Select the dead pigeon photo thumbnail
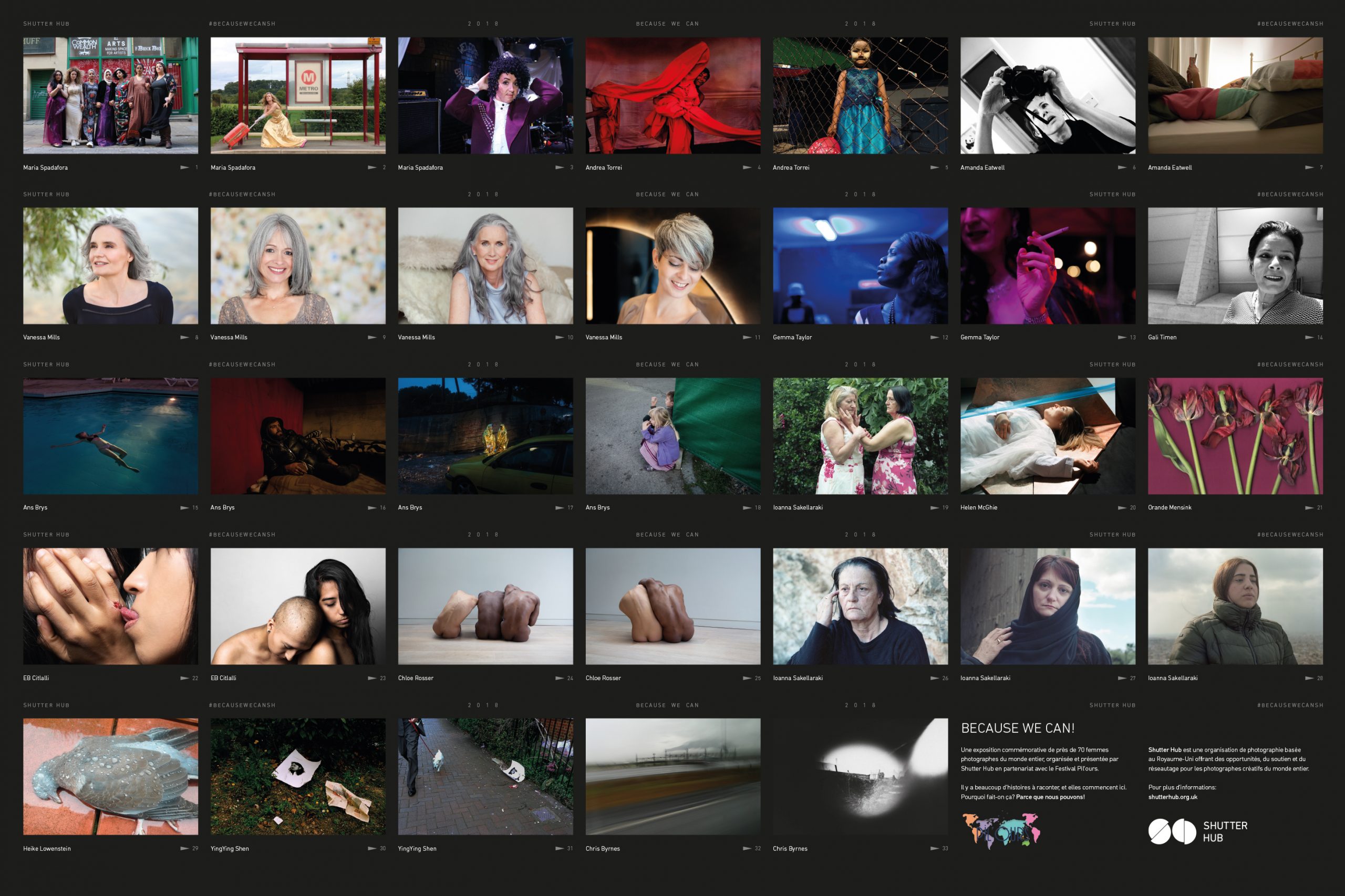 110,777
